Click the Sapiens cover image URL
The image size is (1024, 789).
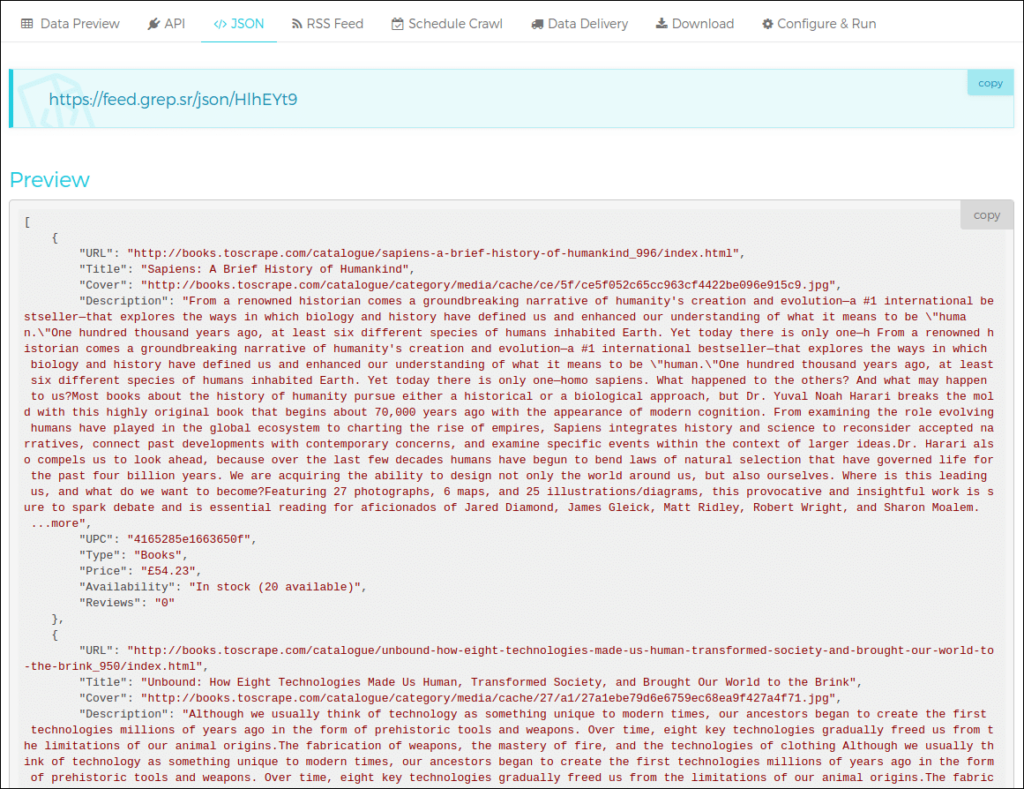coord(488,285)
